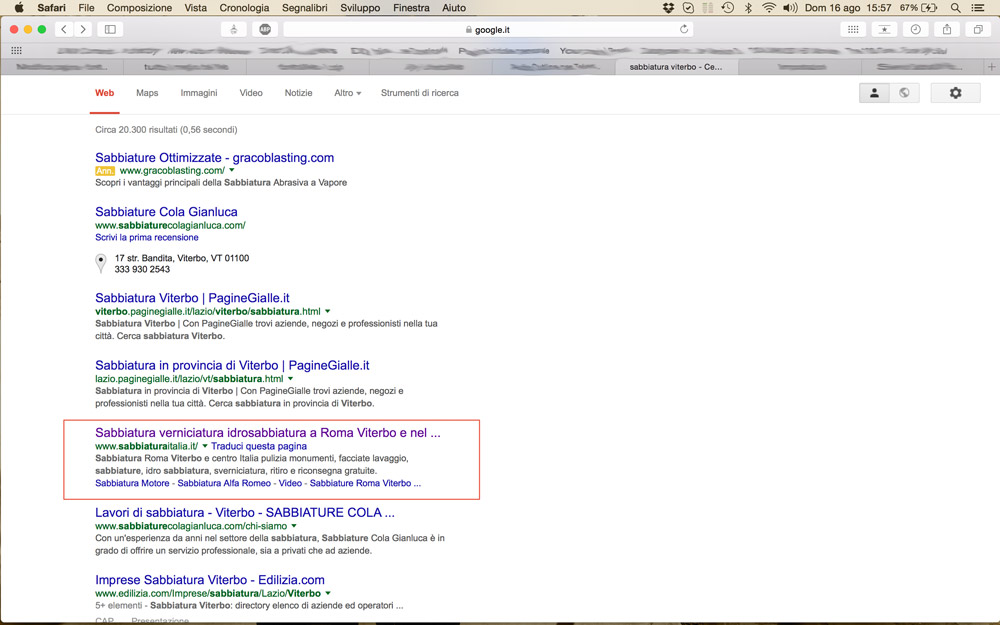Open 'Lavori di sabbiatura - Viterbo' result

[x=245, y=513]
